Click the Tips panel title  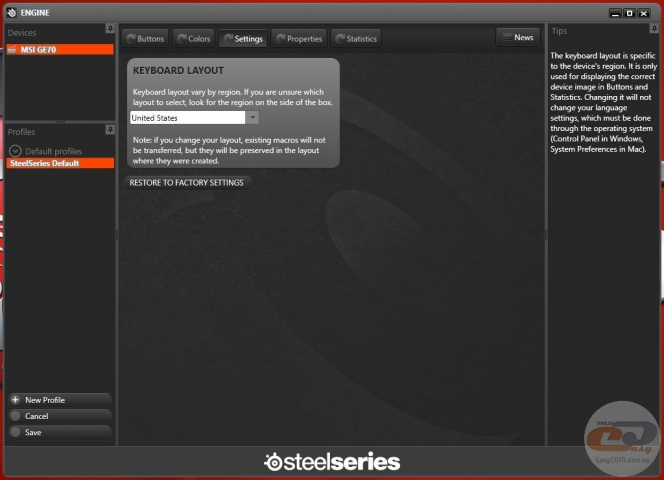559,31
